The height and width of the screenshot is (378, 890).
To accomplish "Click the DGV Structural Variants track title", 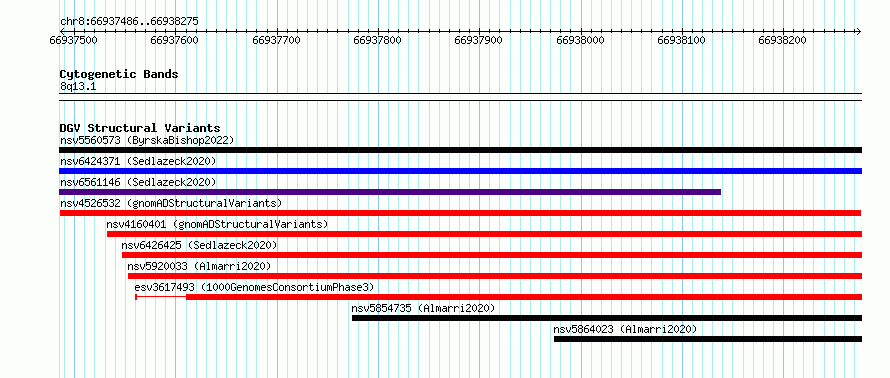I will [140, 128].
